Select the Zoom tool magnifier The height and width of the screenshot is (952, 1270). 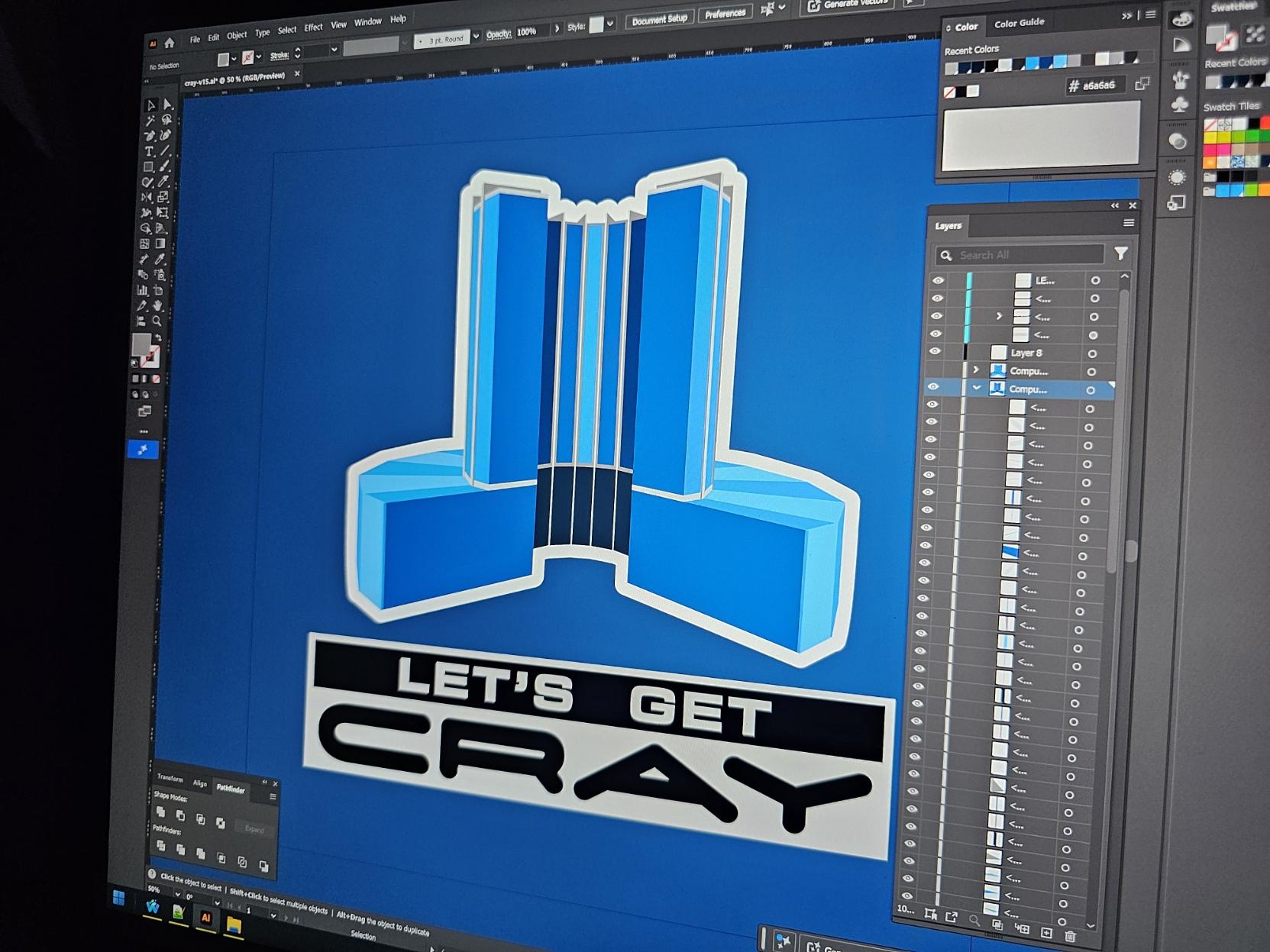pos(157,321)
